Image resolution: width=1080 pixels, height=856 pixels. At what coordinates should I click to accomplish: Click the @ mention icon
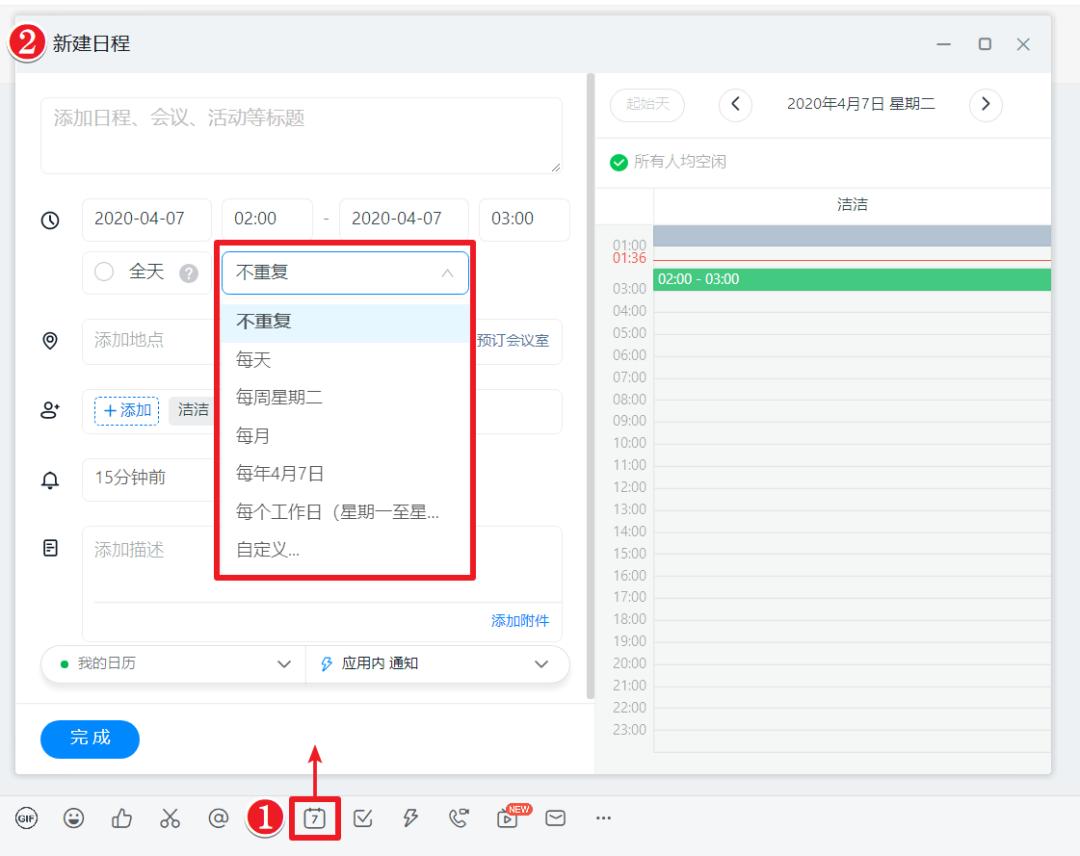218,817
